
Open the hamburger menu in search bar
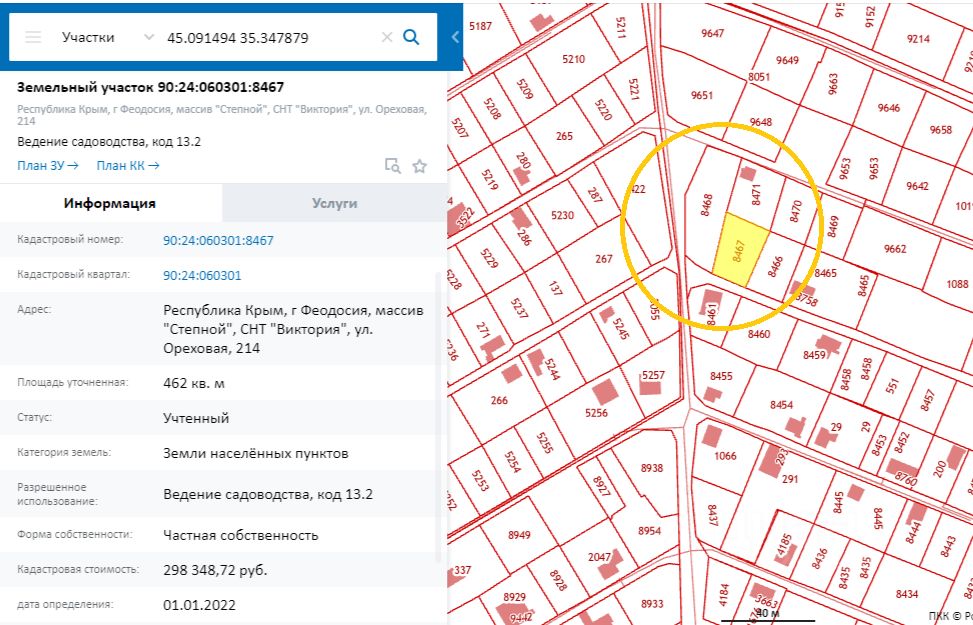click(34, 37)
